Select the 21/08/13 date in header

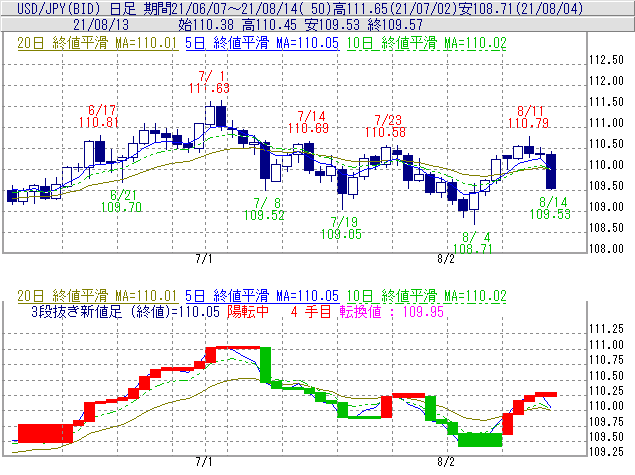tap(101, 25)
